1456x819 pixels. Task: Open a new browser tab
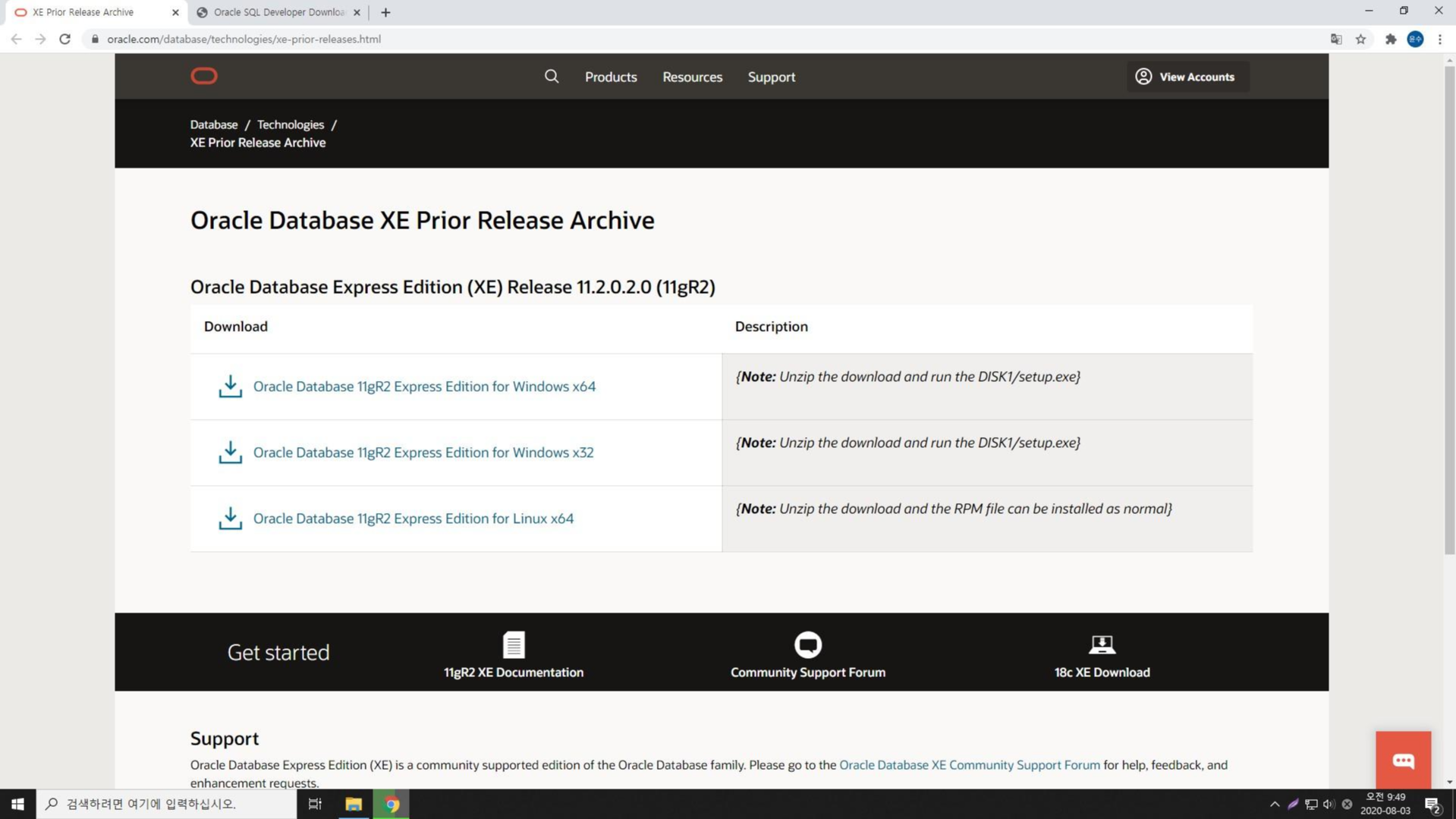[385, 12]
